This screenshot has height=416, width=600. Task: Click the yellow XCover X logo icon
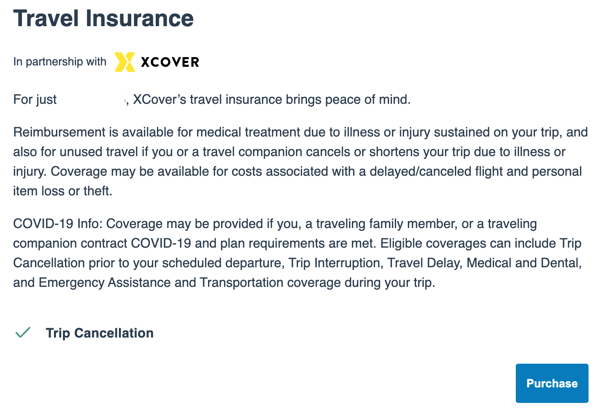(125, 62)
